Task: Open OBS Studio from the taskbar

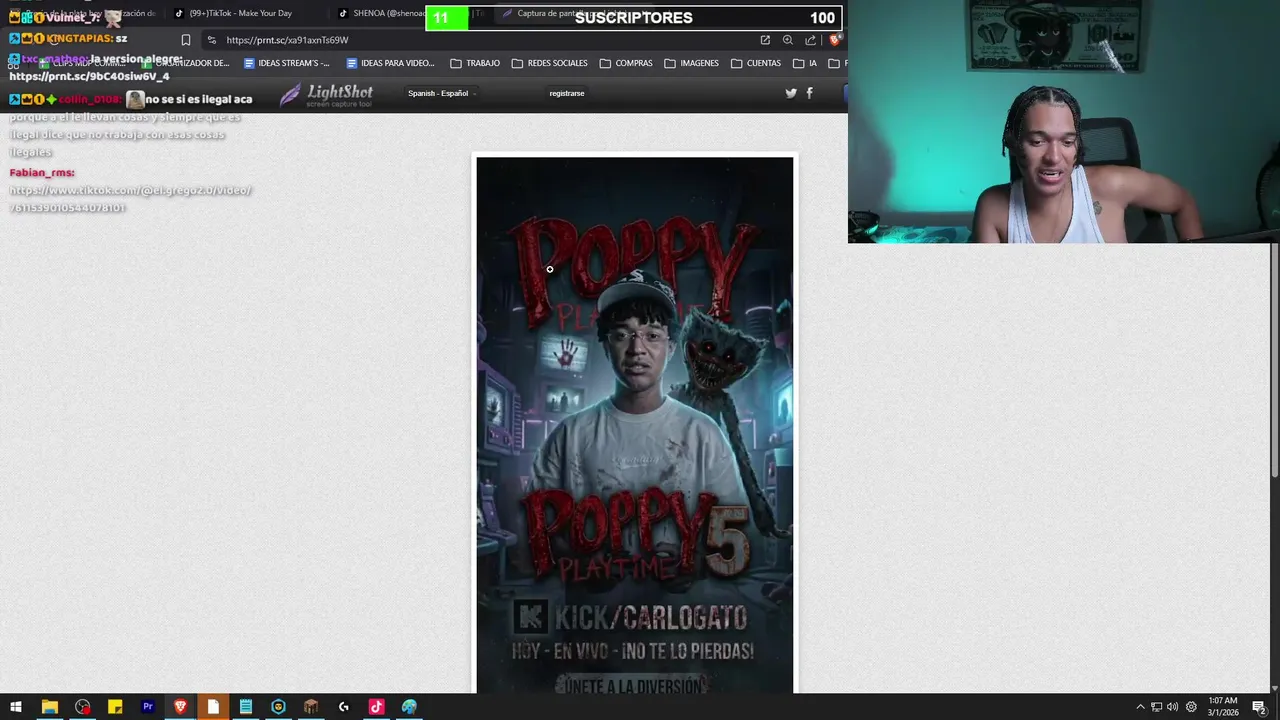Action: 82,707
